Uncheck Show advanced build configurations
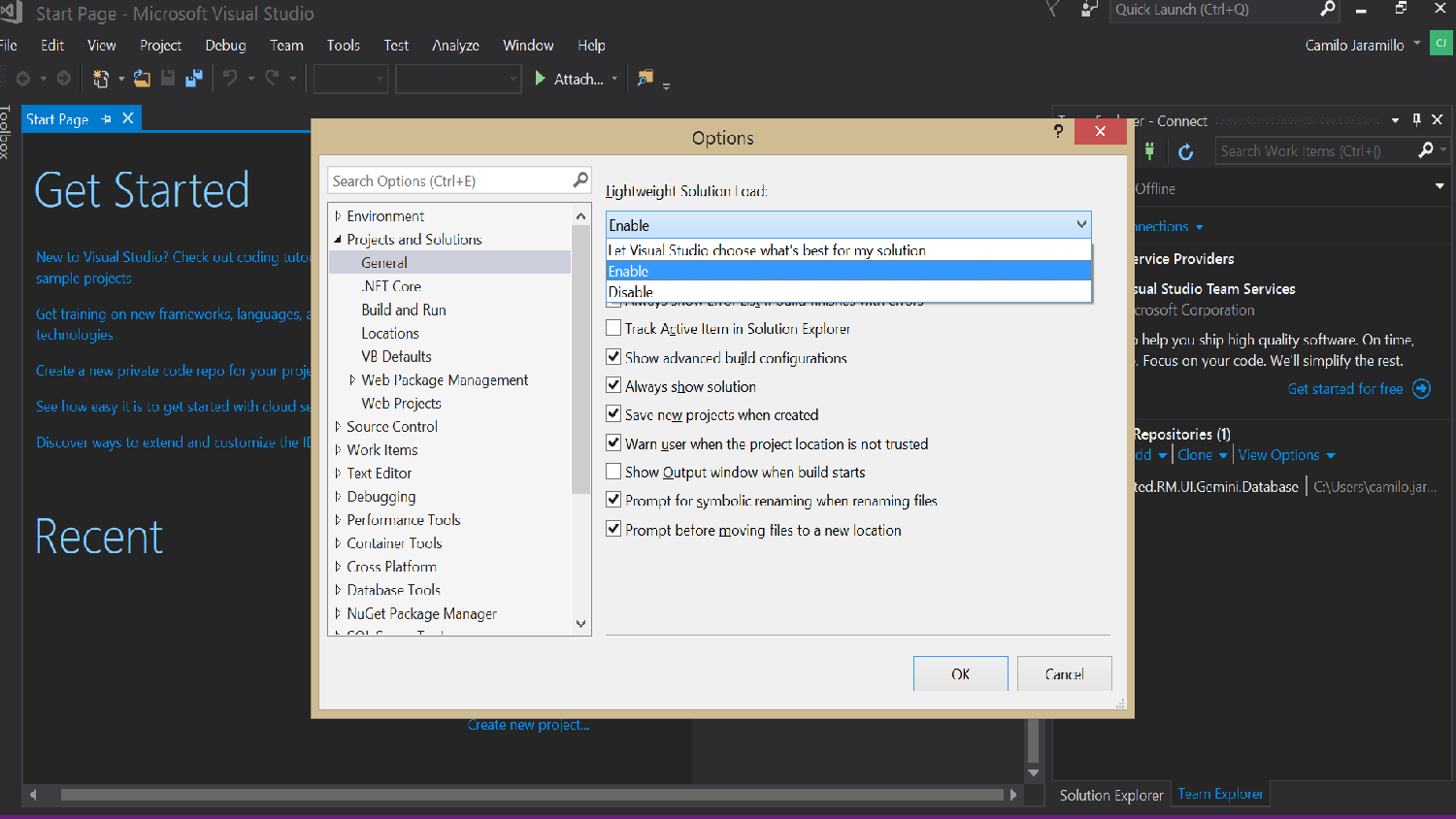The height and width of the screenshot is (819, 1456). (613, 357)
